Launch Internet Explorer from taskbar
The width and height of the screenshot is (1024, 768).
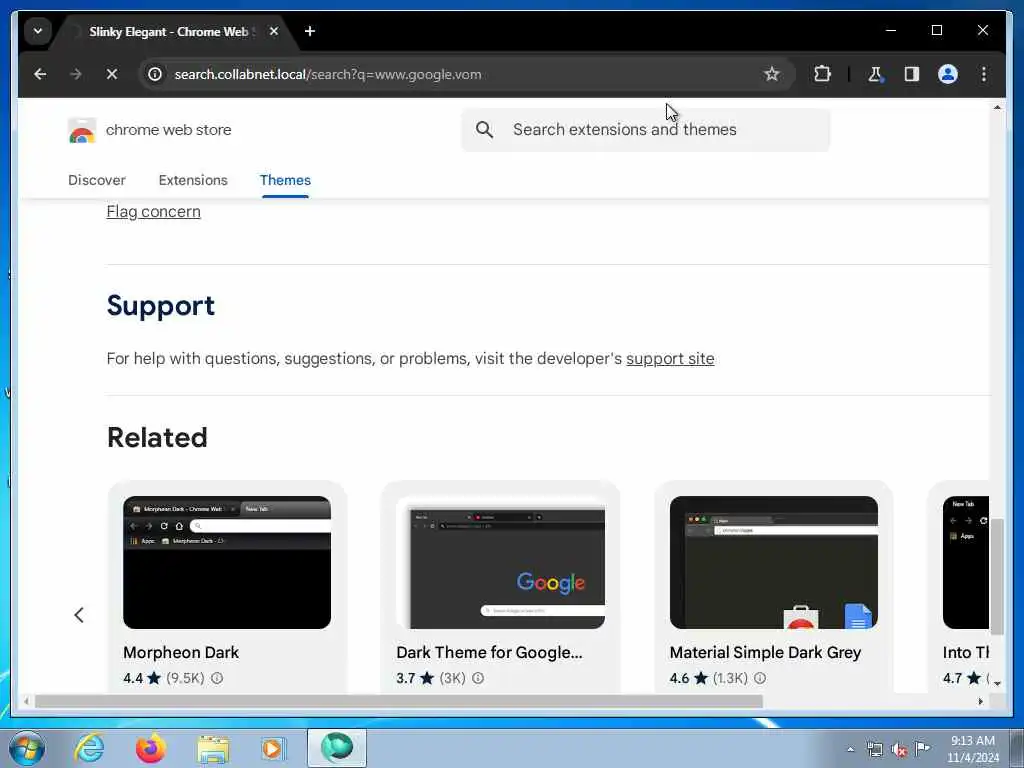click(x=89, y=748)
